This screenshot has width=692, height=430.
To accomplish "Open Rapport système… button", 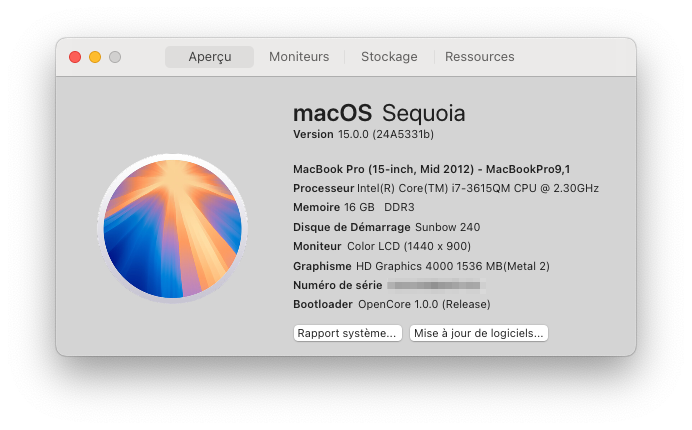I will pos(348,333).
